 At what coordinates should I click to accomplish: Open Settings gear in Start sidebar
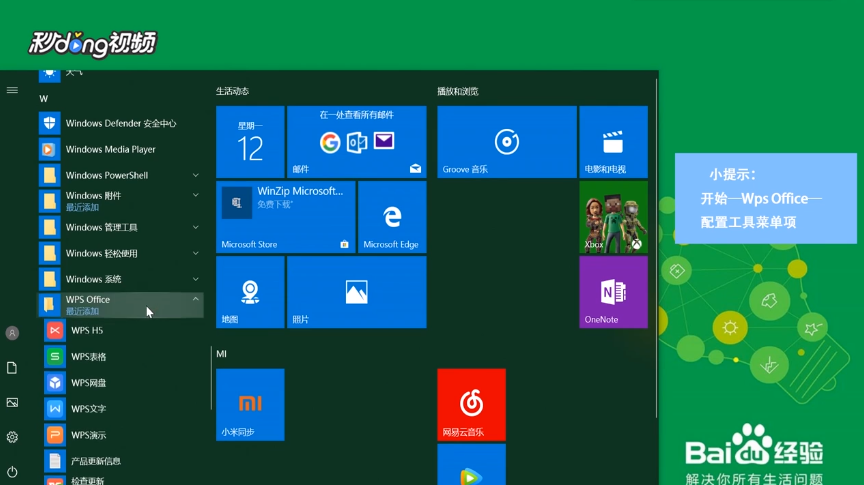[12, 437]
